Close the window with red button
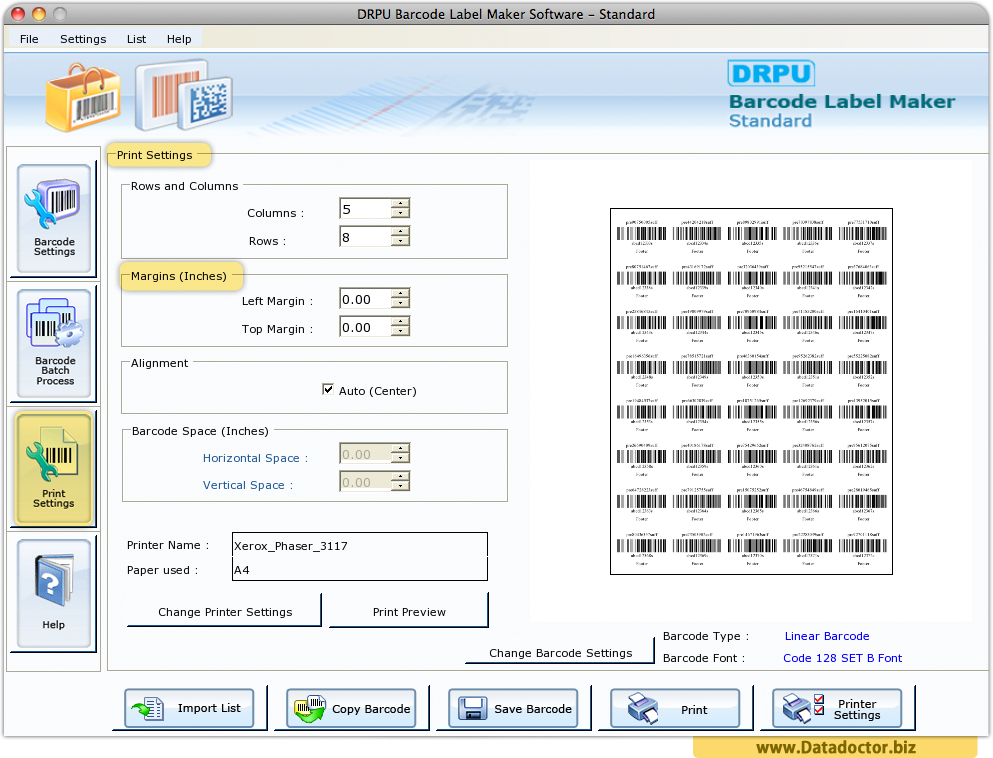The image size is (993, 758). [18, 13]
